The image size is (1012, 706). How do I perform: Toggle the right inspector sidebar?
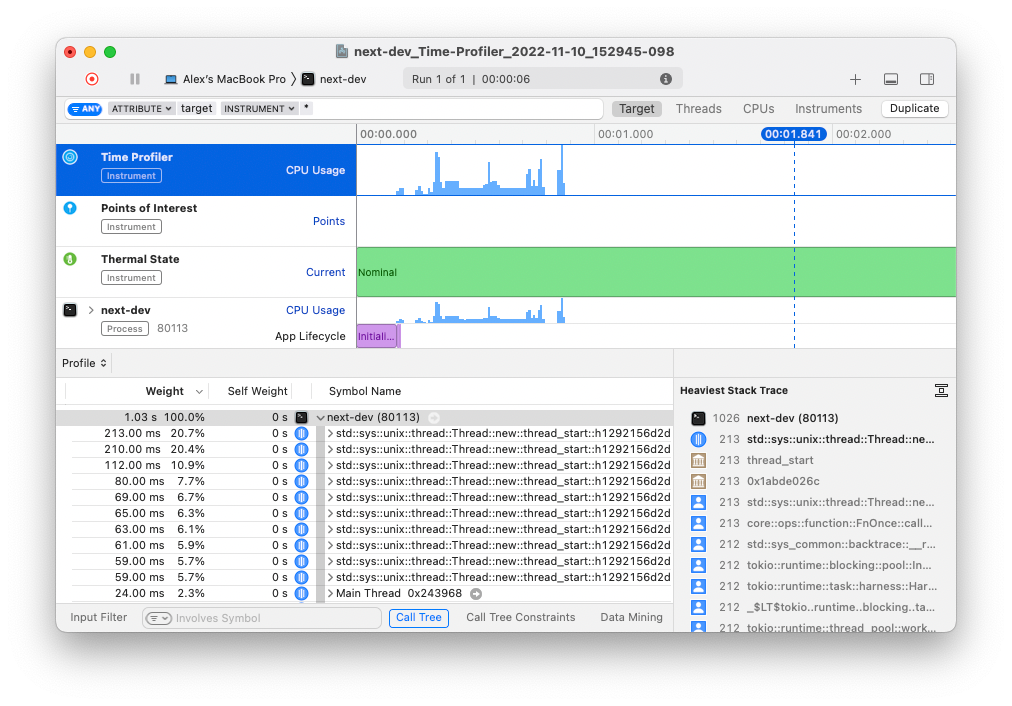coord(927,79)
